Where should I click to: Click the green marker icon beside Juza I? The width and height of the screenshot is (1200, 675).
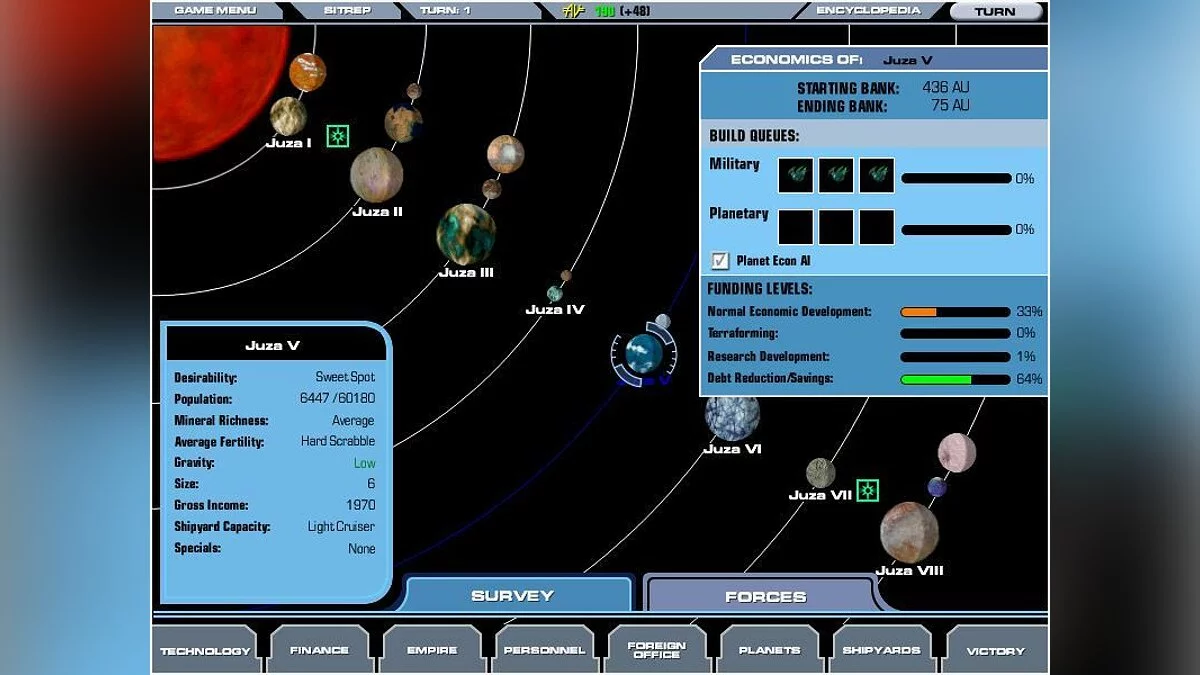(x=338, y=136)
